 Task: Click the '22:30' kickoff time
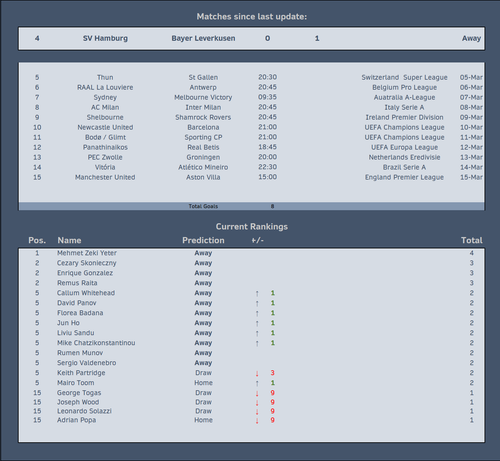[x=268, y=167]
